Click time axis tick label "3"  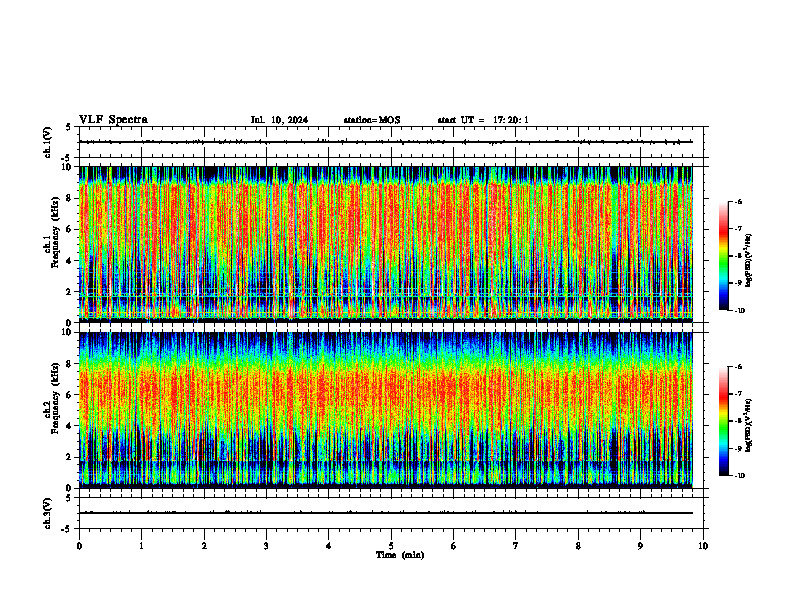(266, 546)
